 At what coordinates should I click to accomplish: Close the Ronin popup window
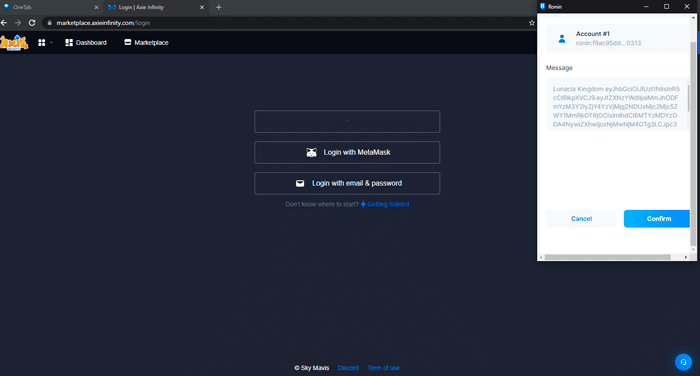click(x=687, y=7)
